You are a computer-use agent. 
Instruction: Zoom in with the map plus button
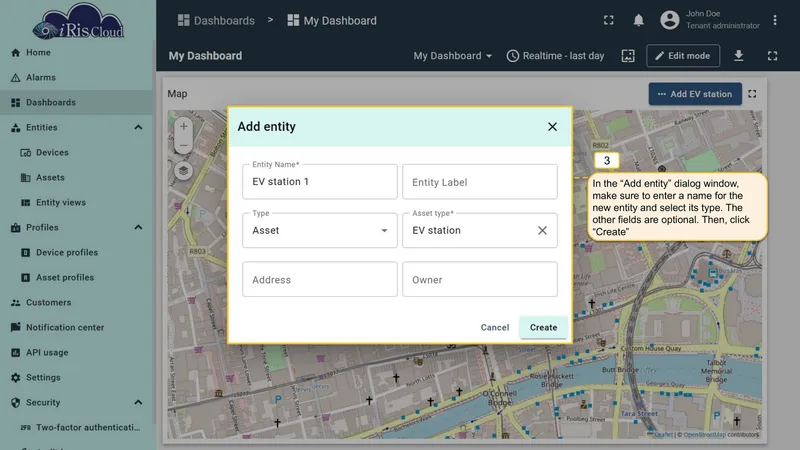(184, 126)
